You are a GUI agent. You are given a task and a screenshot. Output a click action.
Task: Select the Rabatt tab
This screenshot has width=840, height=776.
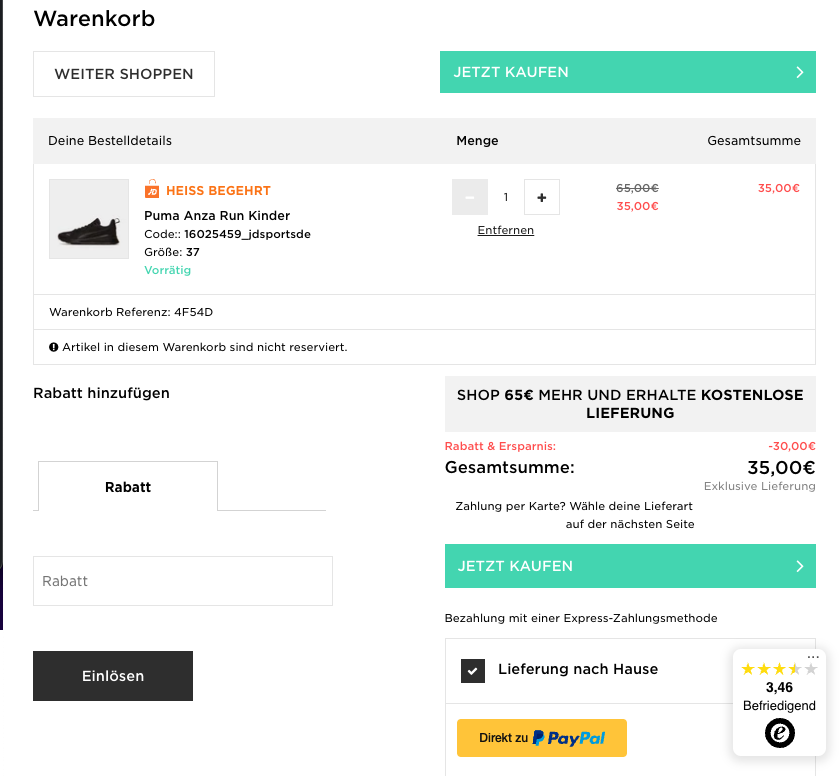128,487
